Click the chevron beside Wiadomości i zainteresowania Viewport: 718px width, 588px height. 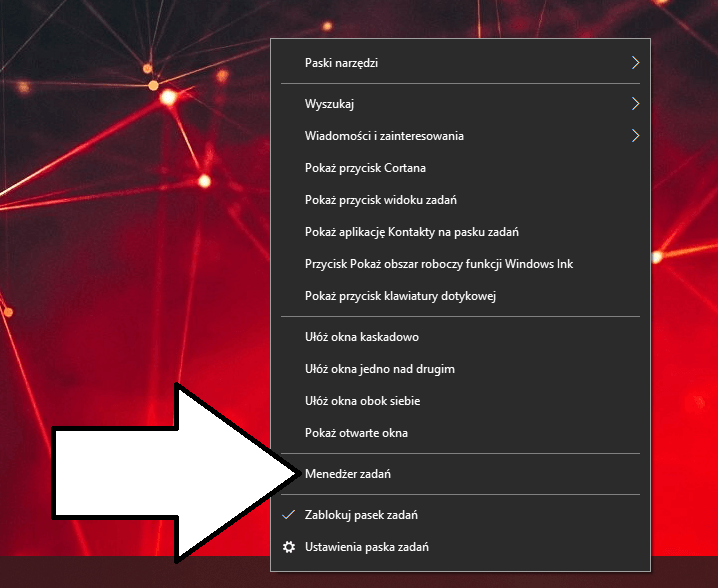coord(635,136)
